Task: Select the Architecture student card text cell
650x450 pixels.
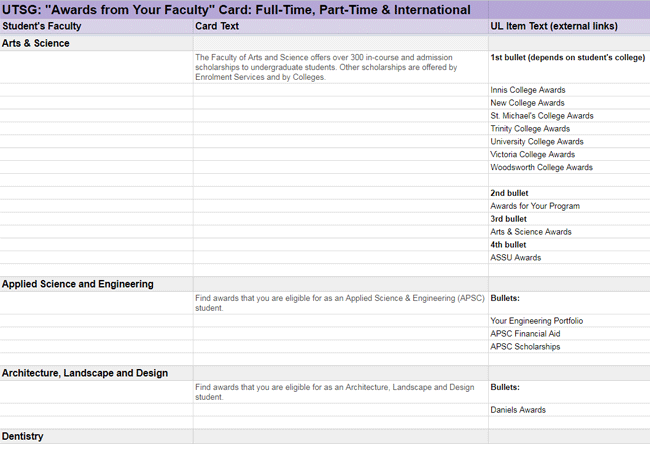Action: pos(340,392)
